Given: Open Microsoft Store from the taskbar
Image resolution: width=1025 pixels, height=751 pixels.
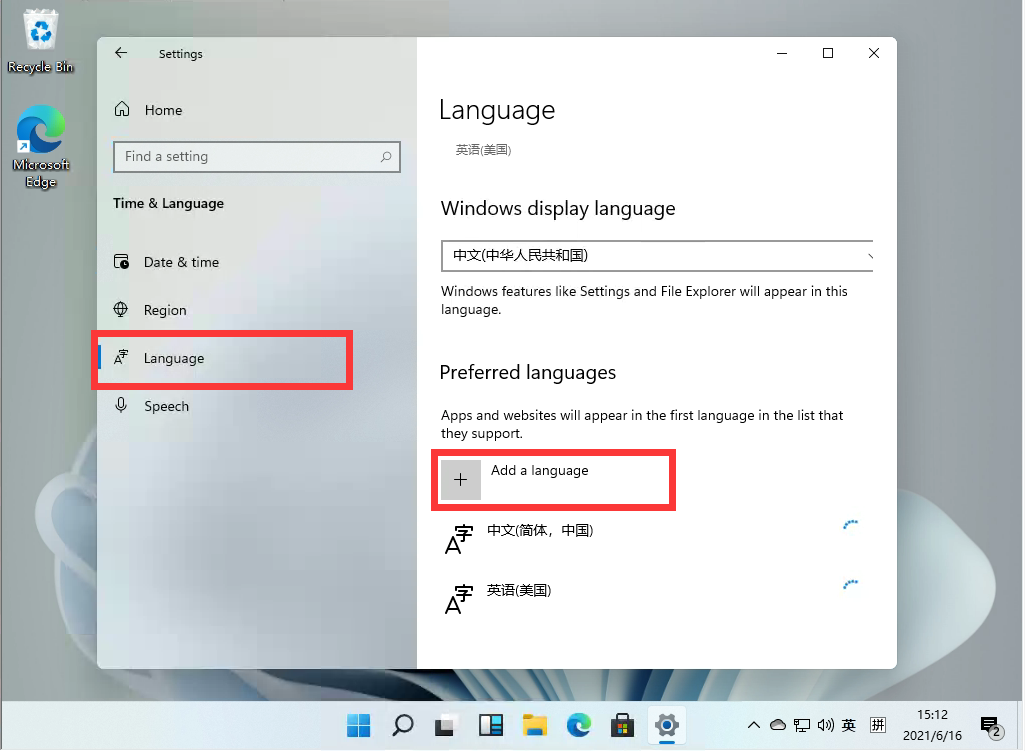Looking at the screenshot, I should (623, 725).
